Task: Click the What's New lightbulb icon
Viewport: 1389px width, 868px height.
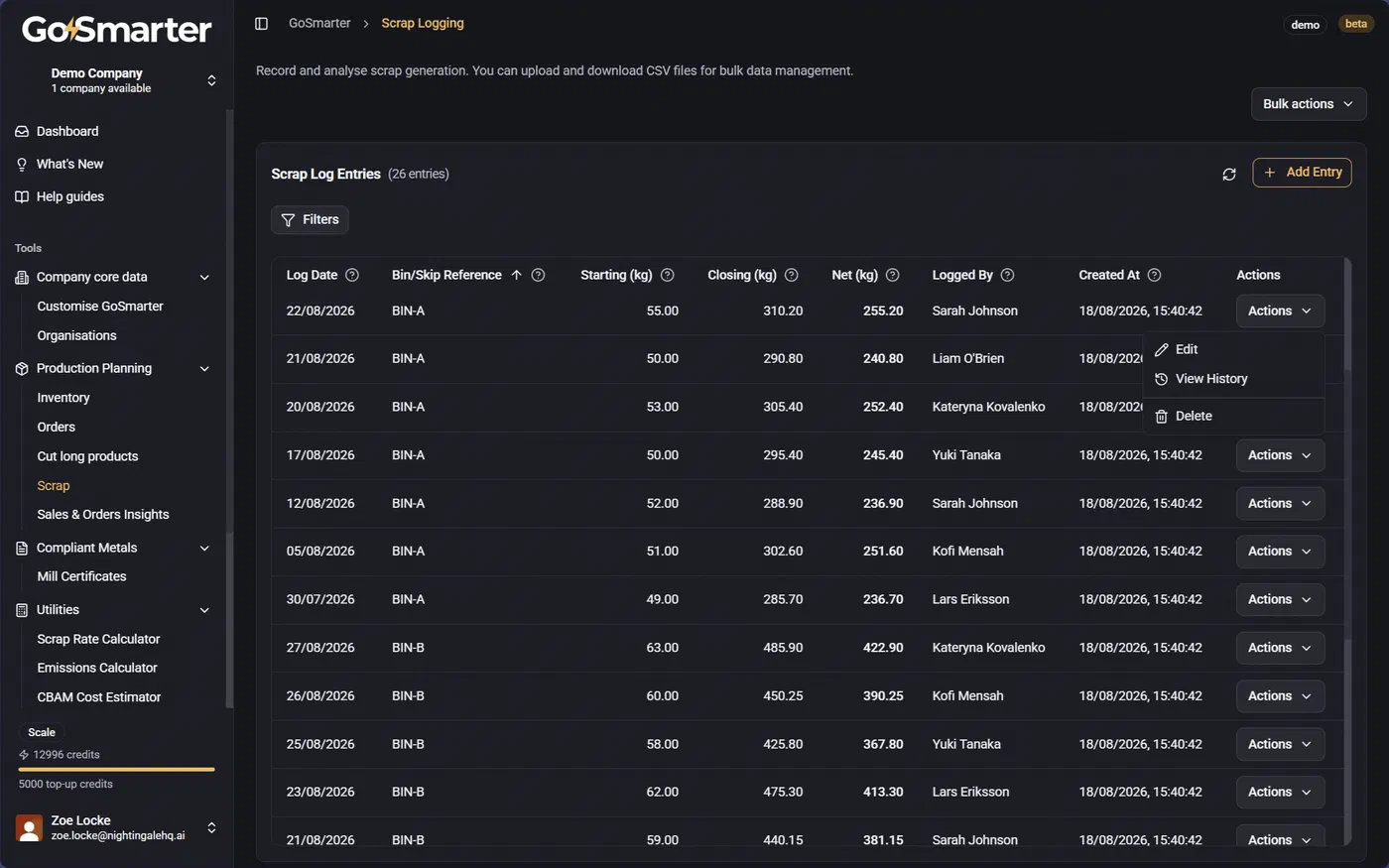Action: 22,164
